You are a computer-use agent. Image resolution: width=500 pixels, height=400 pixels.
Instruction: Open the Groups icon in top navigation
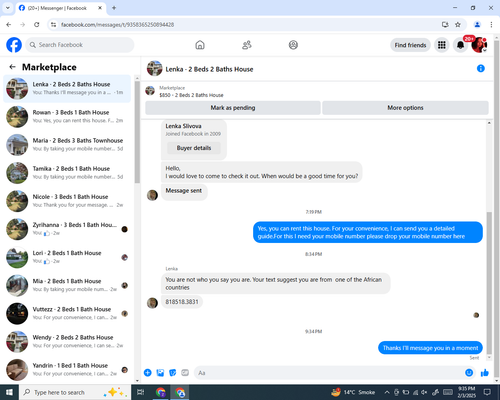coord(293,45)
